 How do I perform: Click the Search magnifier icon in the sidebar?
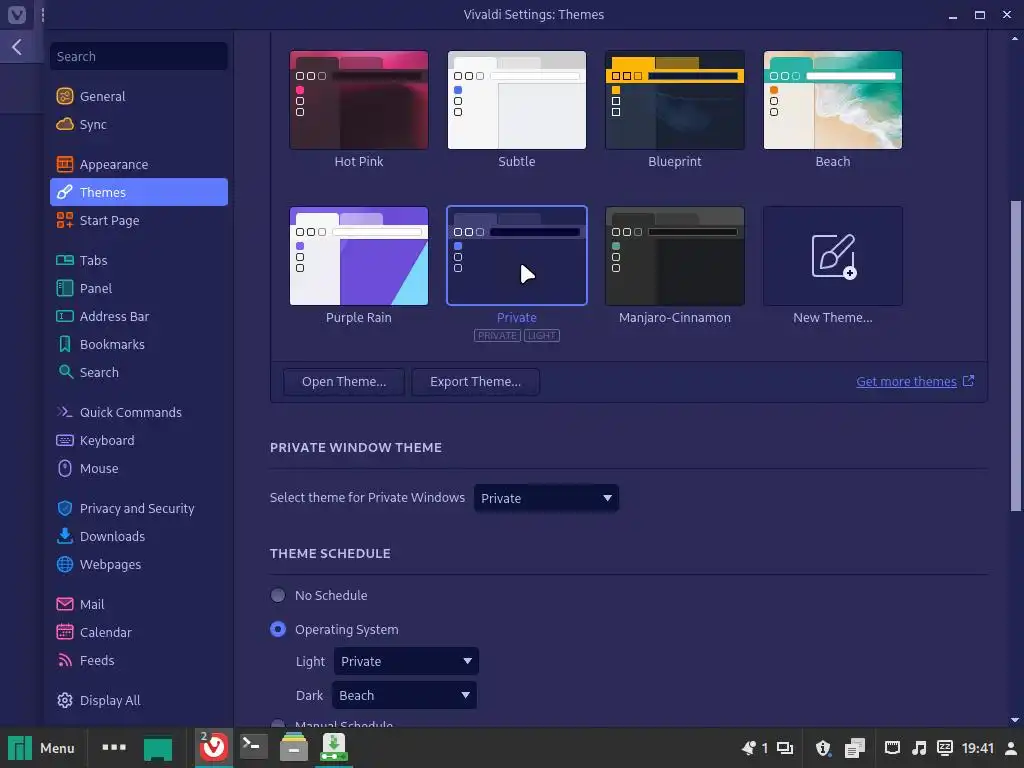pos(65,373)
